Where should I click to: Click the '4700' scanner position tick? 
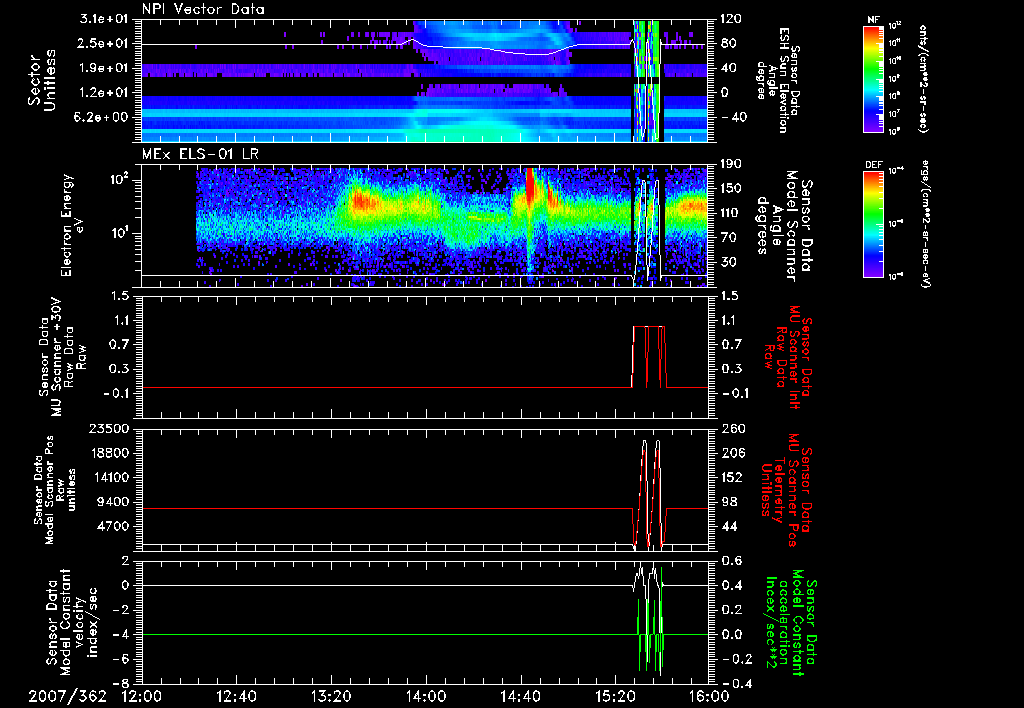[114, 526]
